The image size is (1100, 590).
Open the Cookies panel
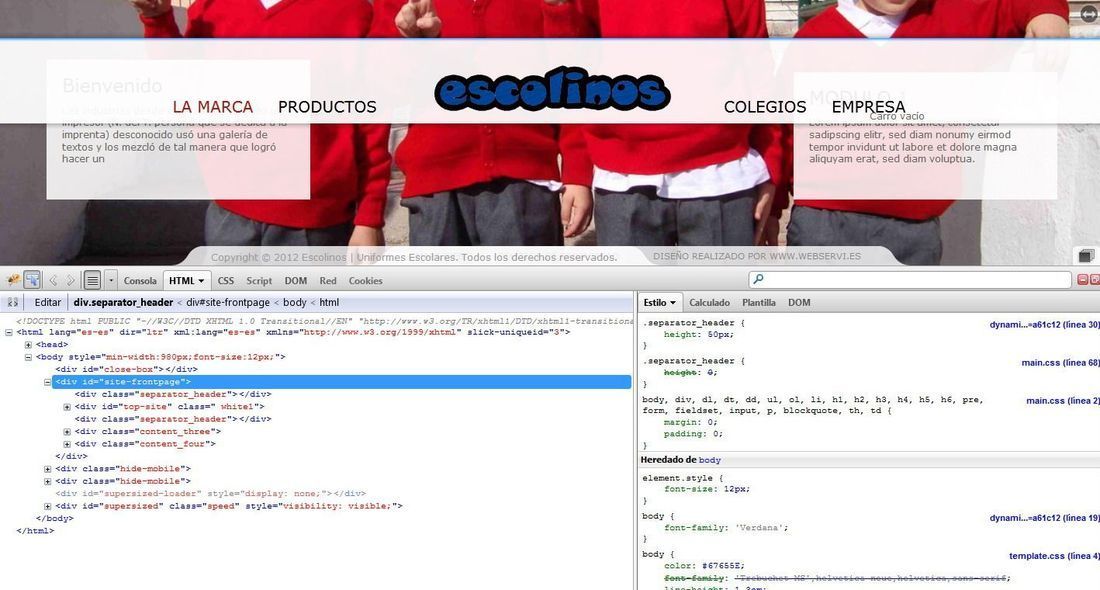(x=365, y=281)
